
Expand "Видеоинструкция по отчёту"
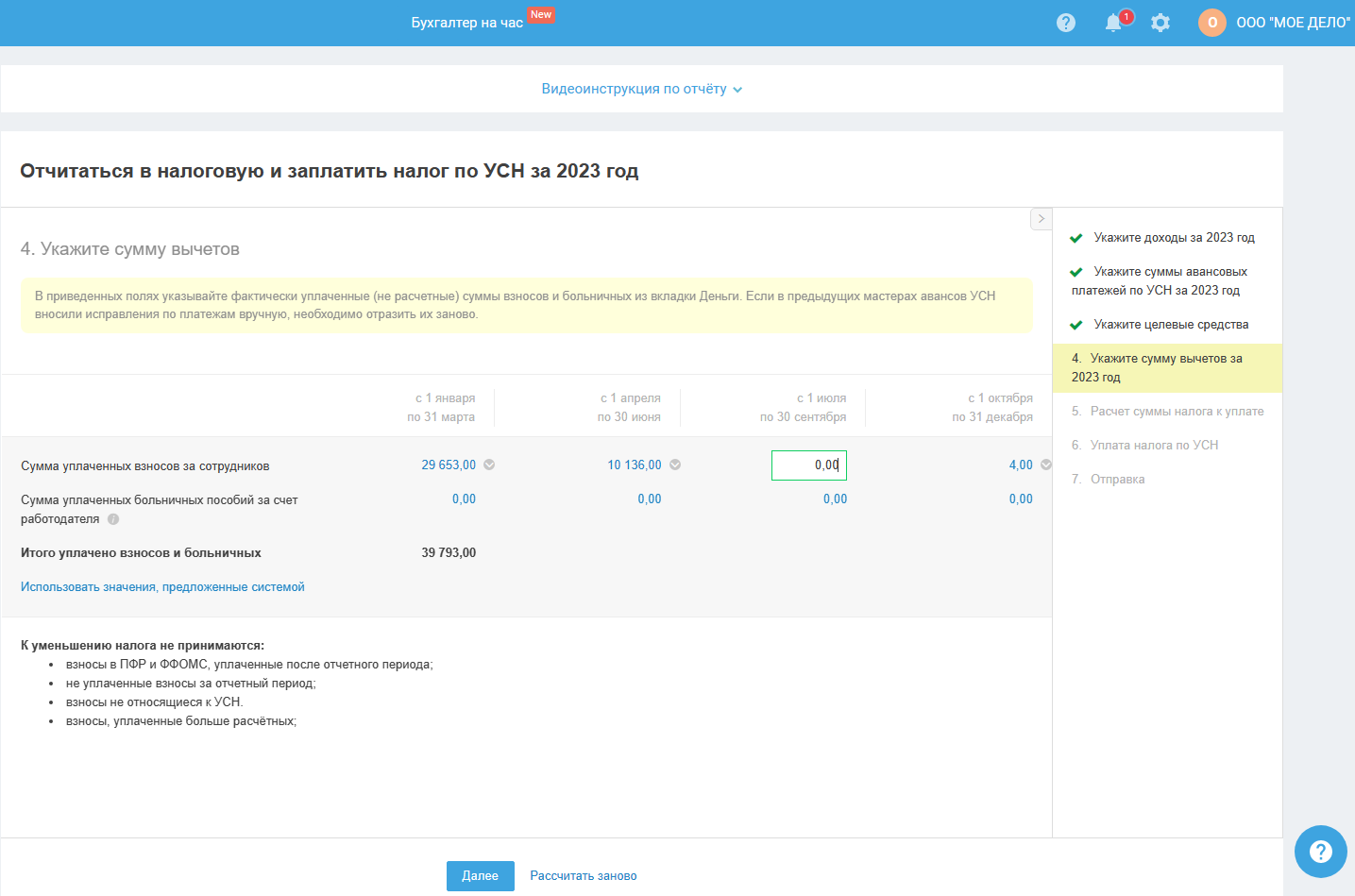tap(642, 89)
